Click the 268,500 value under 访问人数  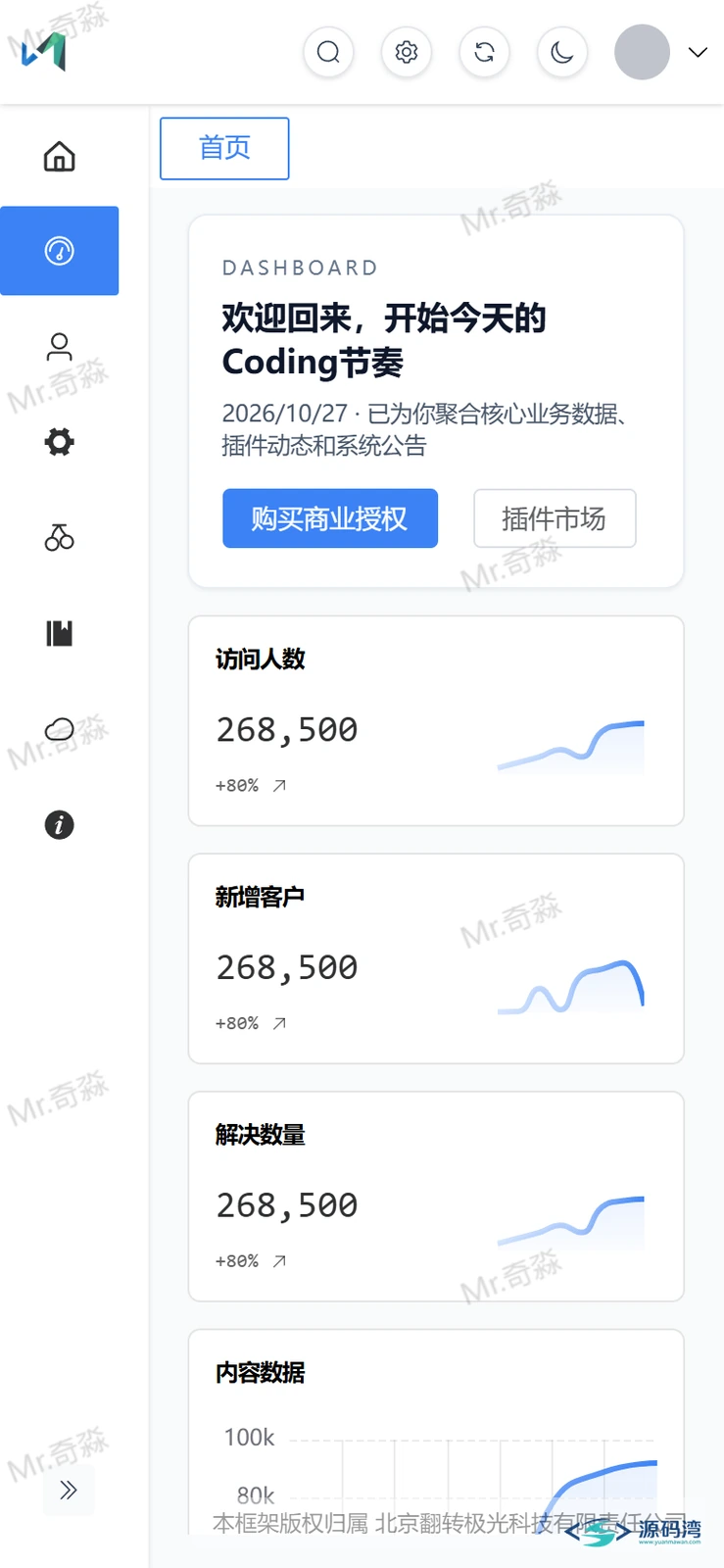(287, 731)
